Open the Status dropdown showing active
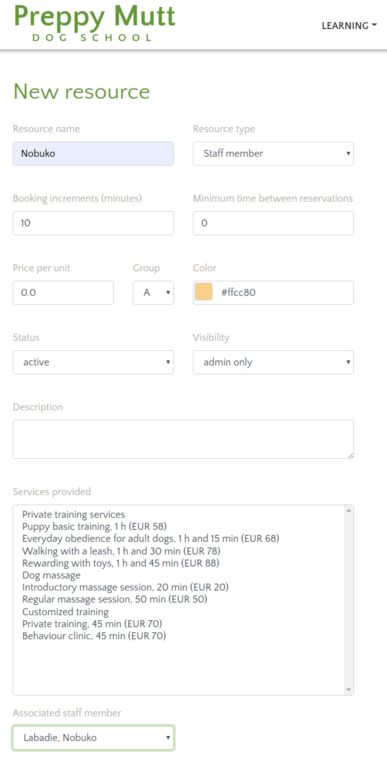The image size is (387, 760). [x=93, y=362]
